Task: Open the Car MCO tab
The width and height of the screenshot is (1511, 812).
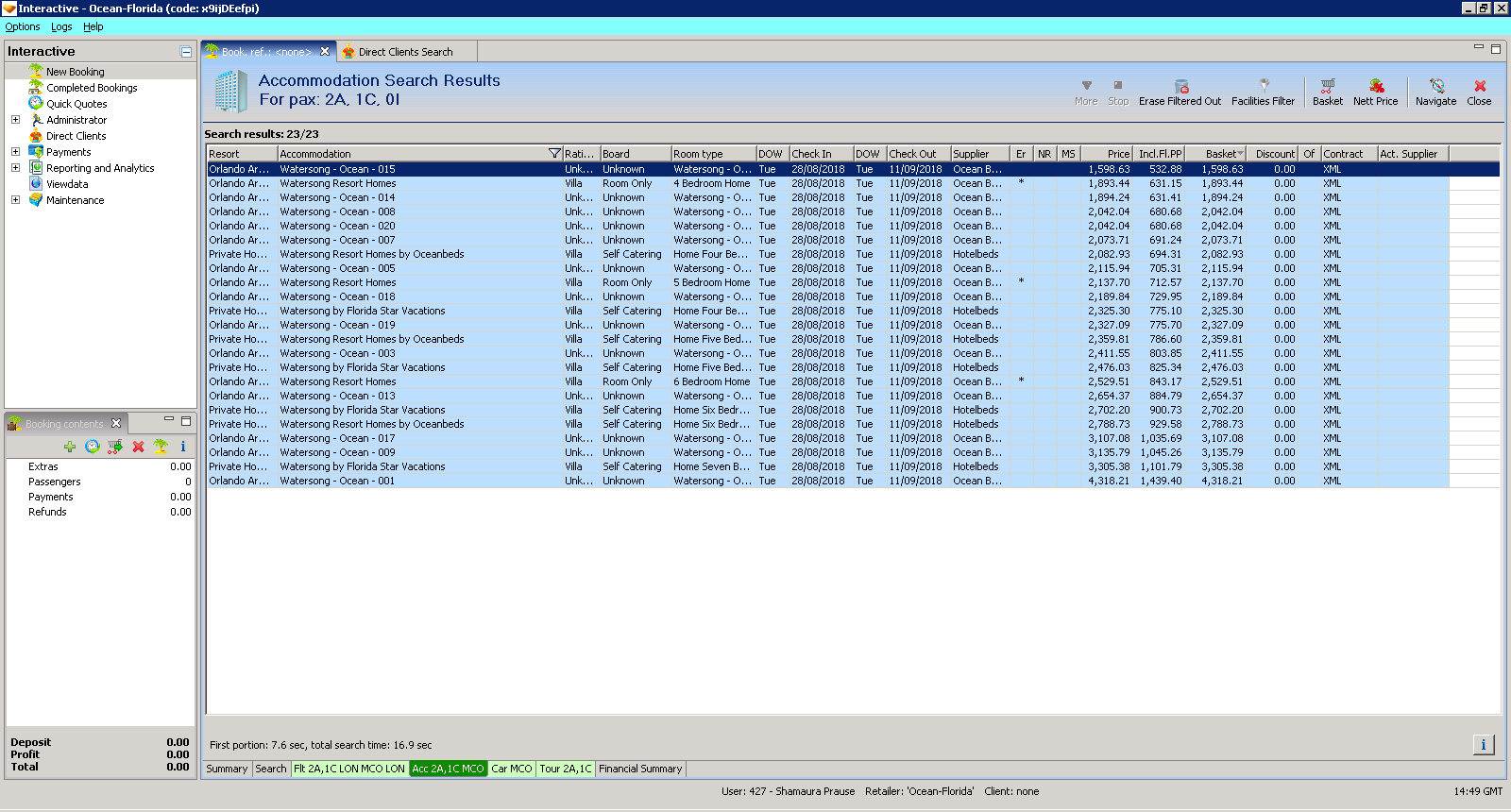Action: tap(512, 769)
